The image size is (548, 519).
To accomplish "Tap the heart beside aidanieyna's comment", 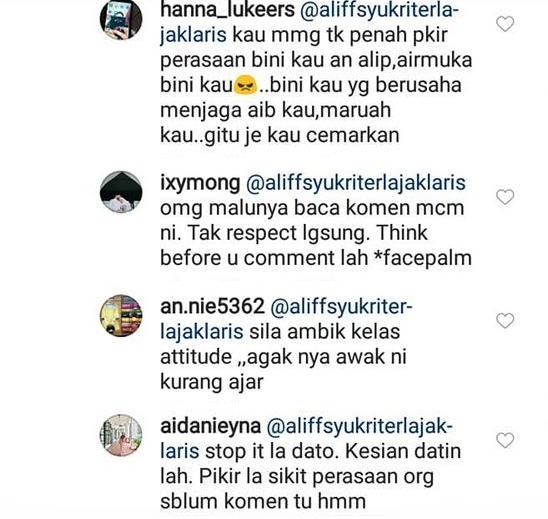I will coord(505,440).
